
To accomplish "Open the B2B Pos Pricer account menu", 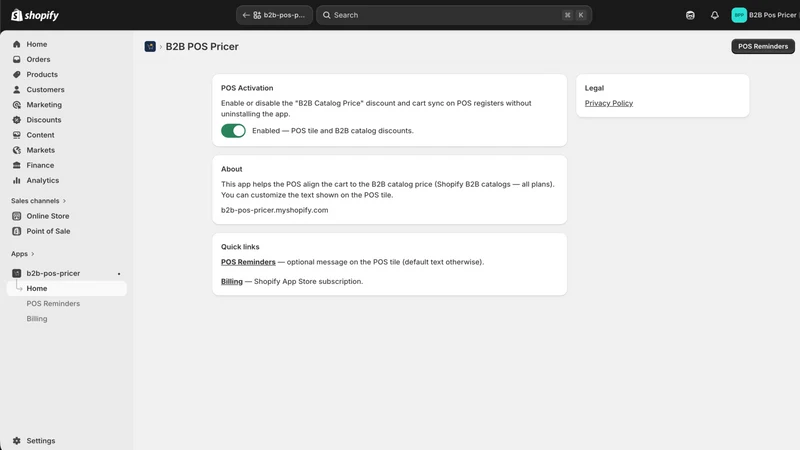I will [x=764, y=15].
